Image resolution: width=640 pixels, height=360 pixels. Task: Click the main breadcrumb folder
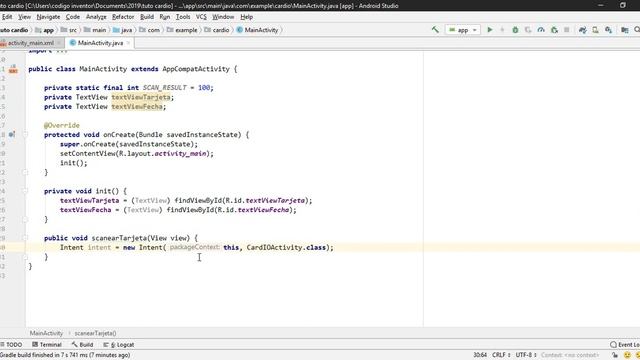pyautogui.click(x=95, y=30)
